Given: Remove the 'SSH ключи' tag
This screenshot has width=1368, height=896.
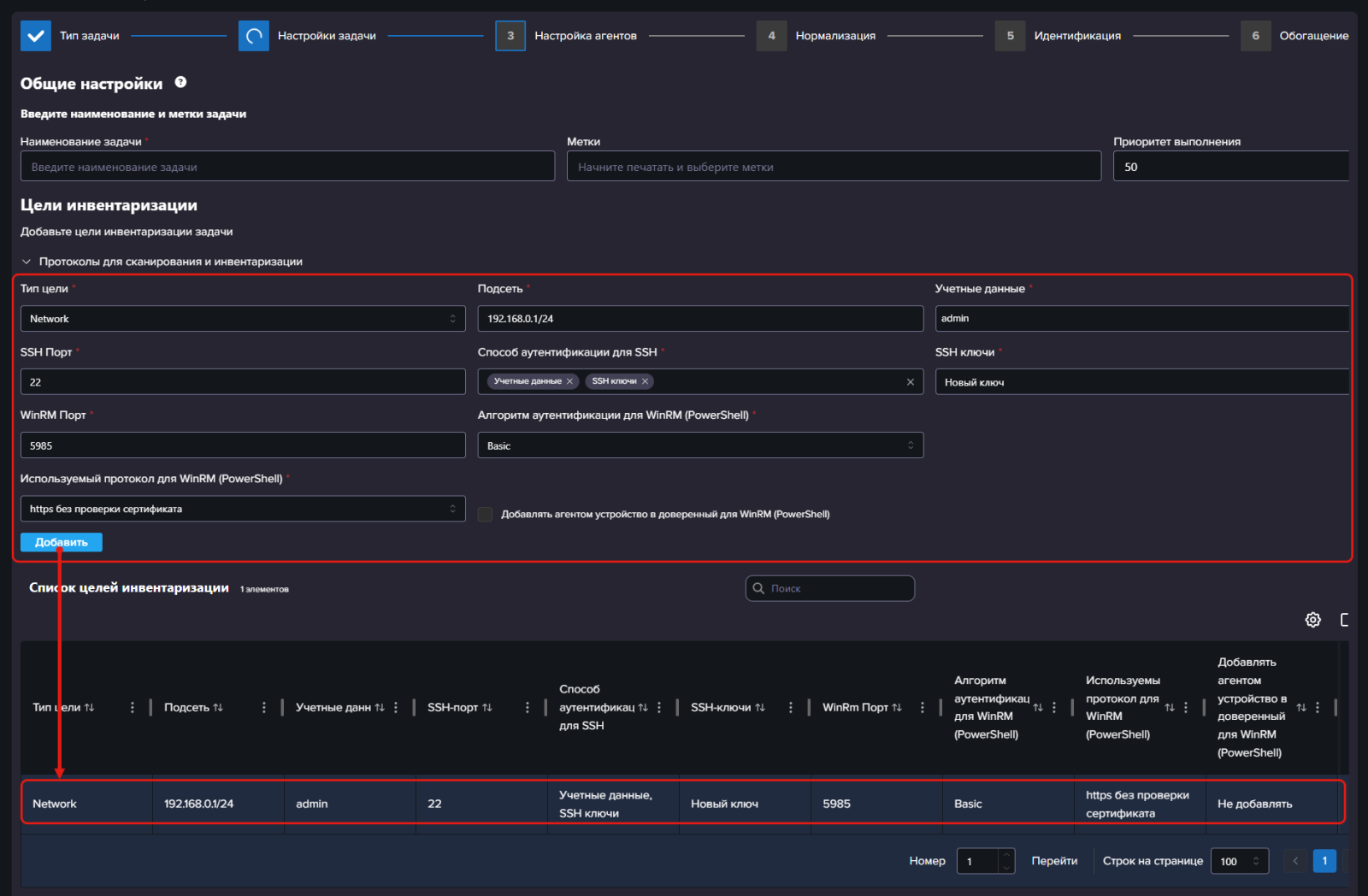Looking at the screenshot, I should [645, 381].
